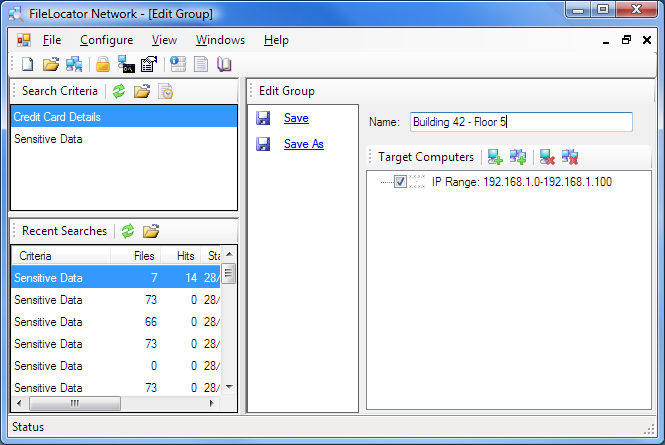
Task: Click the open folder icon beside Search Criteria
Action: click(x=142, y=91)
